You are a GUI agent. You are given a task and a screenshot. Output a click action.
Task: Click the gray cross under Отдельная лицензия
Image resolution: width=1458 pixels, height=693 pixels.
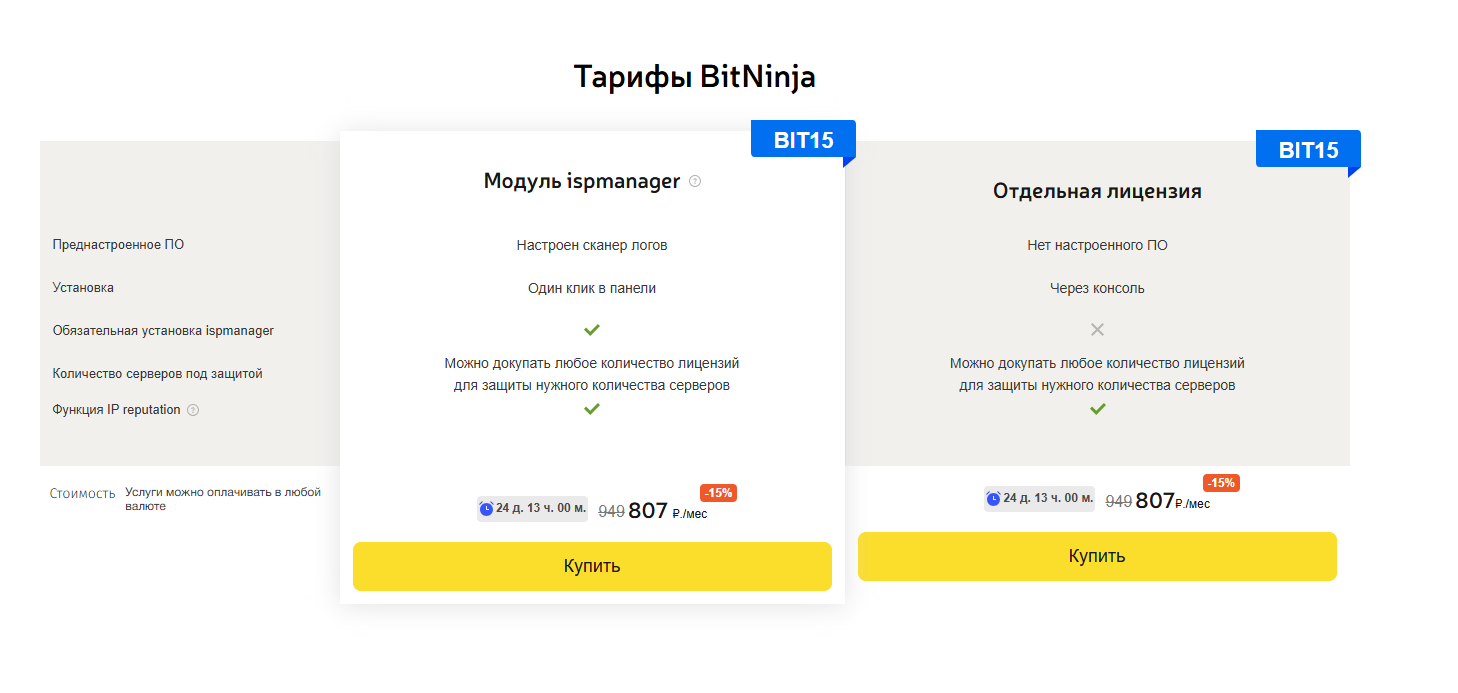click(x=1097, y=329)
